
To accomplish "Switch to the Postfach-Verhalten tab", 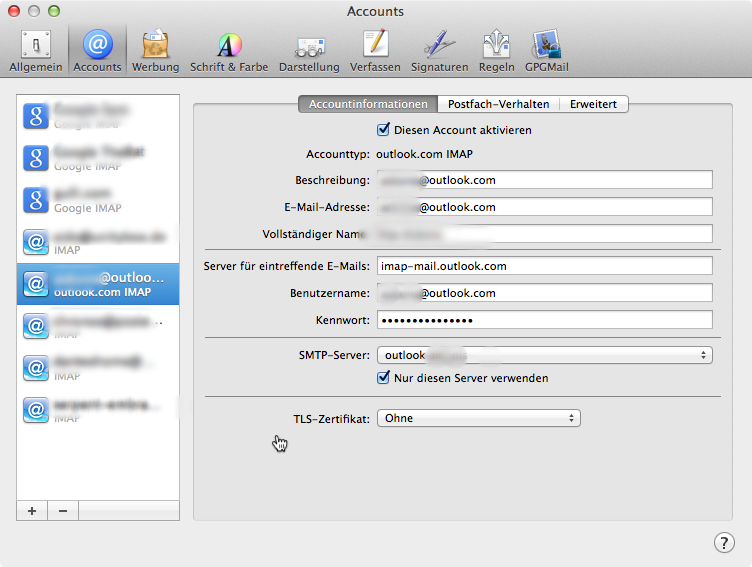I will click(498, 104).
